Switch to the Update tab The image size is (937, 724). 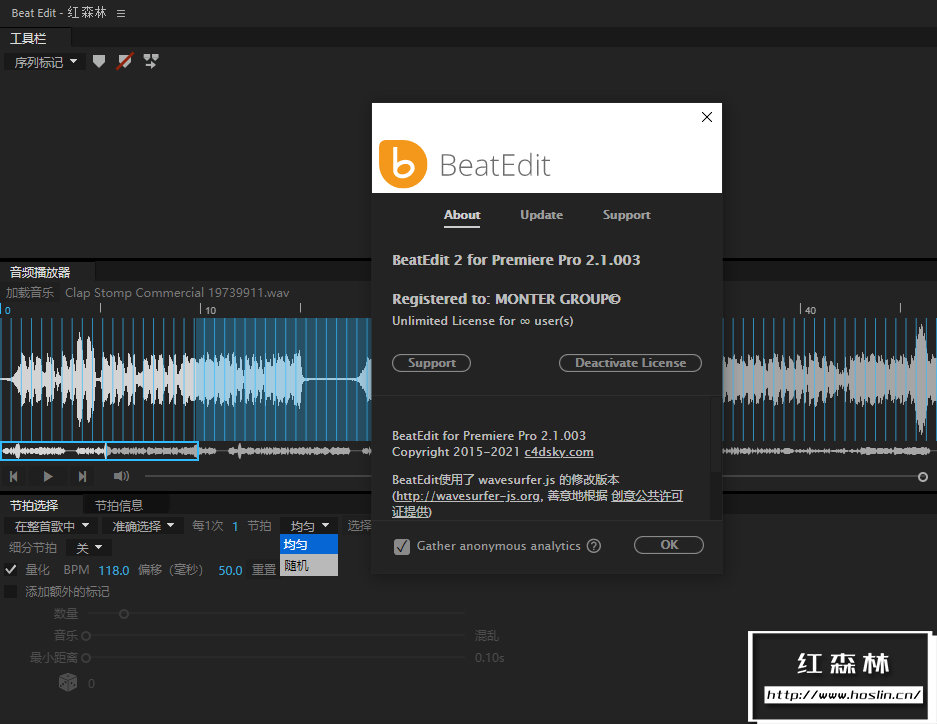point(541,215)
